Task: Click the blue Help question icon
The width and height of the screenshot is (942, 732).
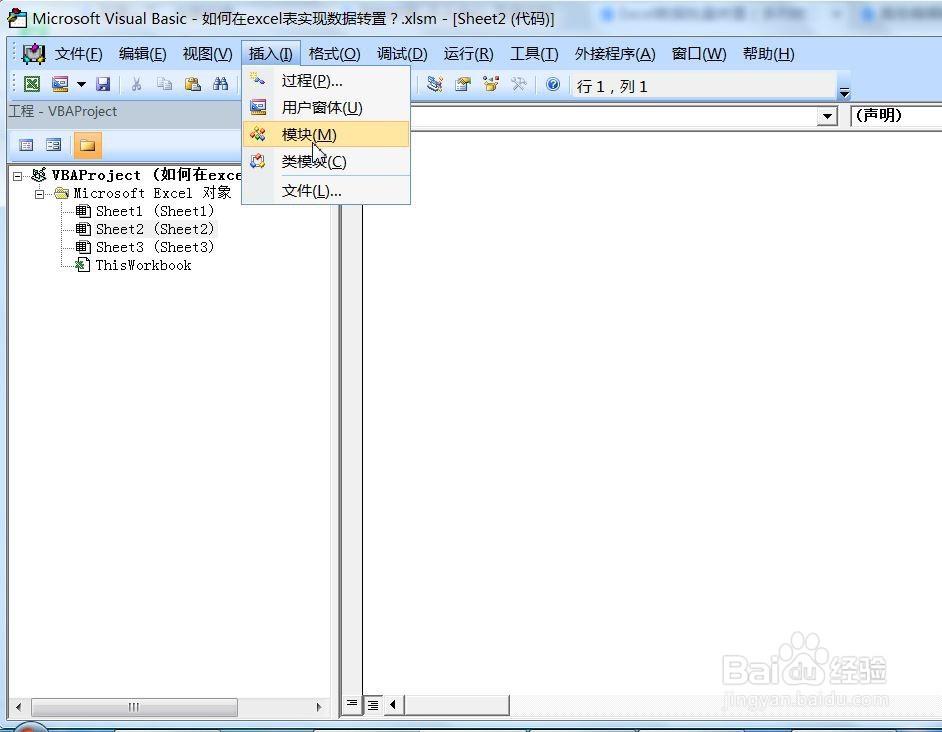Action: [553, 84]
